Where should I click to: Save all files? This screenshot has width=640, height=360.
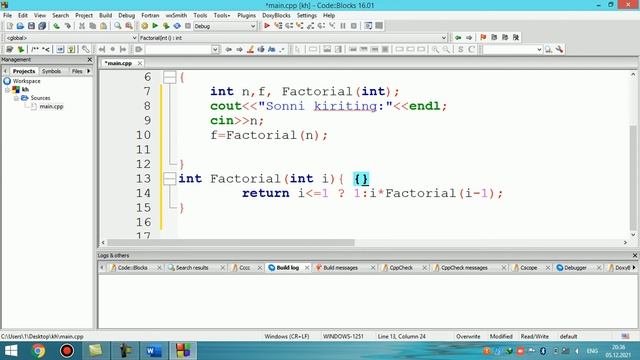pyautogui.click(x=42, y=26)
